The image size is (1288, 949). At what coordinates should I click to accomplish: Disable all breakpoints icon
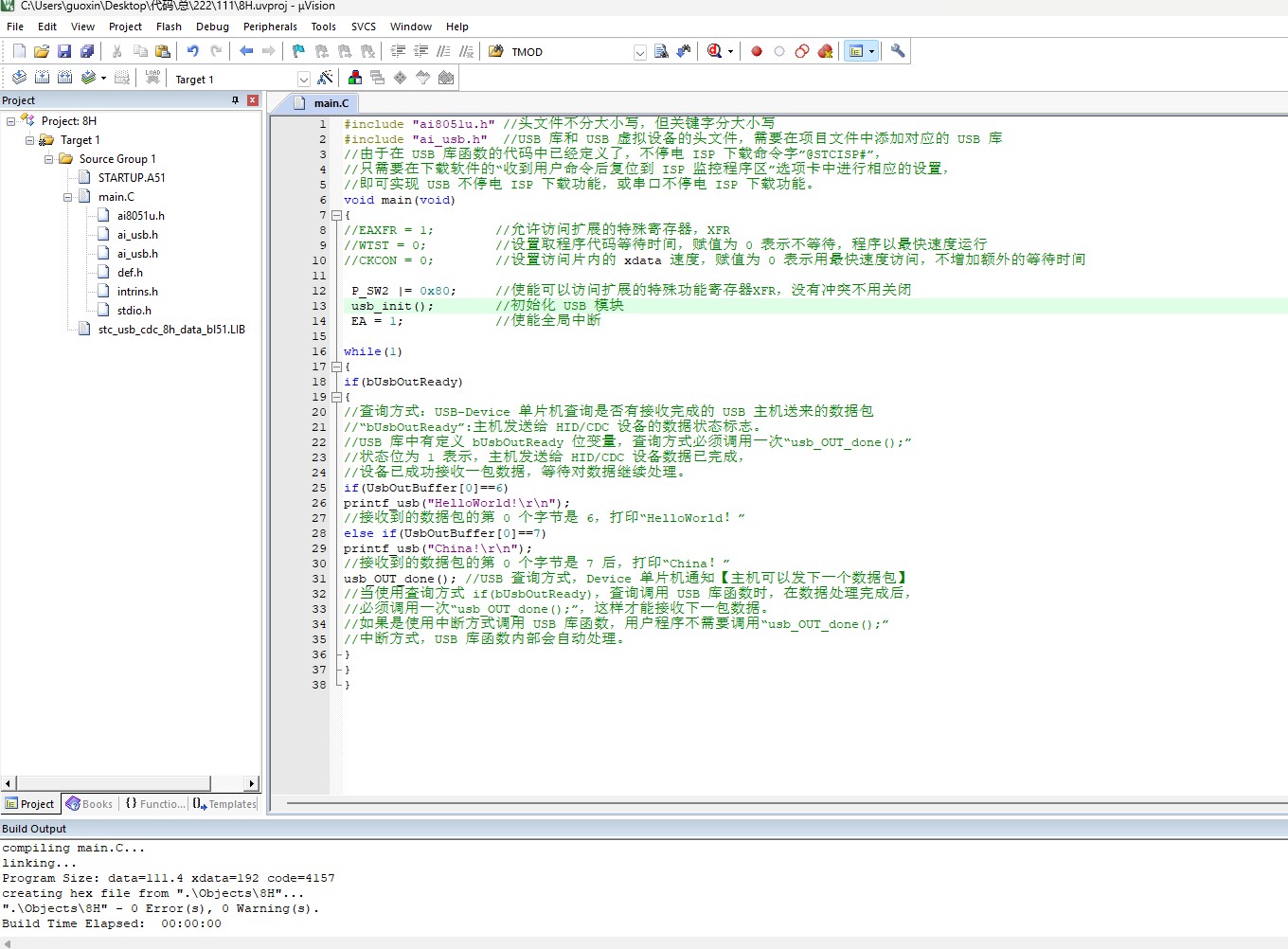802,51
